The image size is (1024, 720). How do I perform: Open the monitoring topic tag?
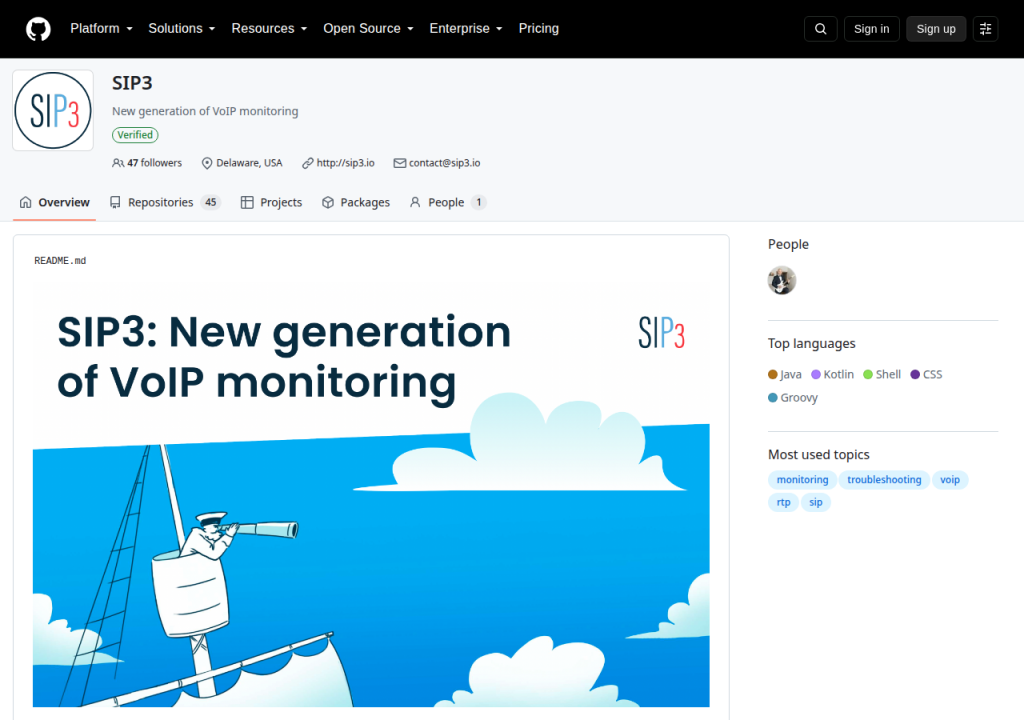coord(803,480)
